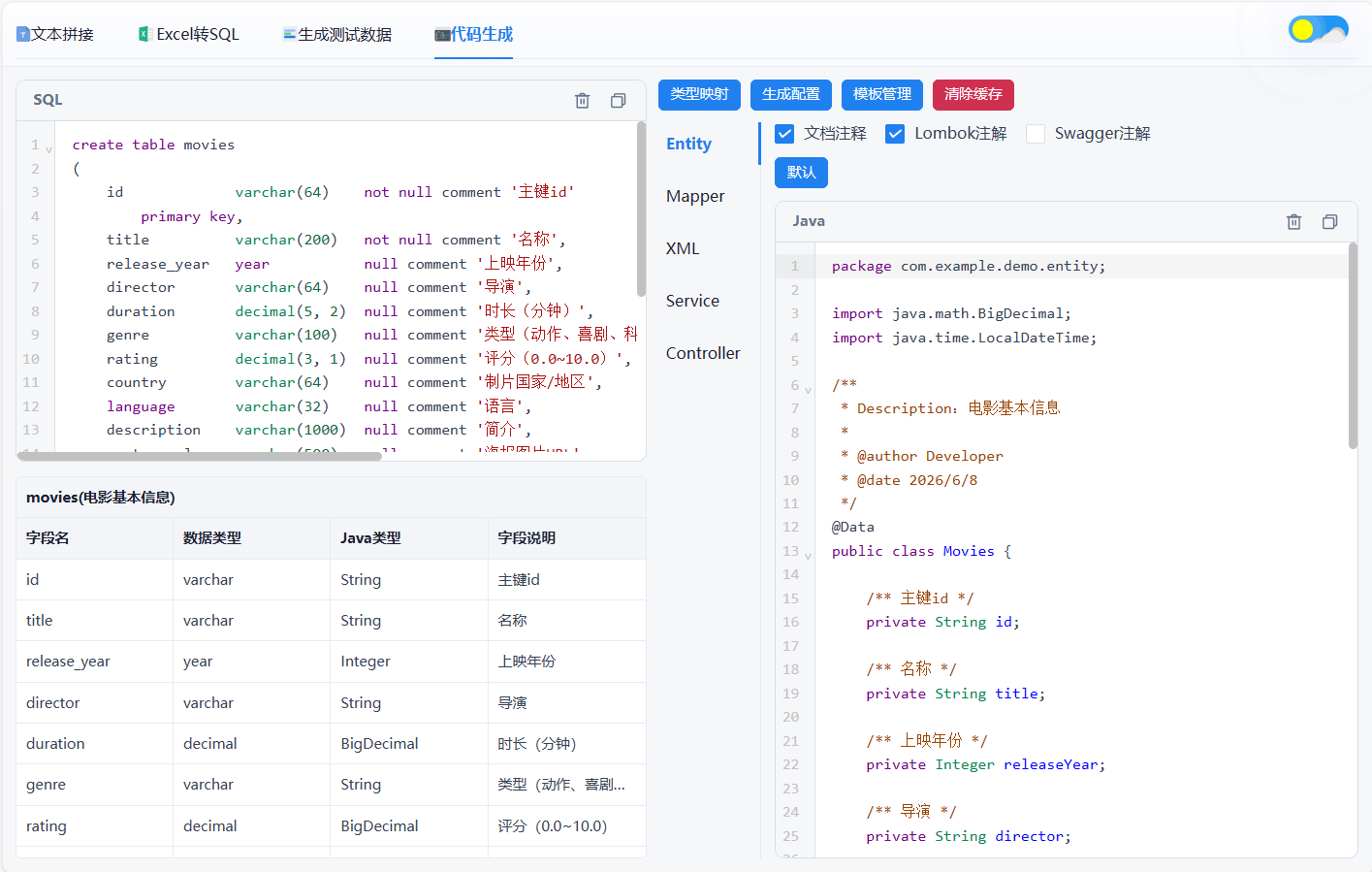Uncheck the 文档注释 checkbox
Viewport: 1372px width, 872px height.
(784, 134)
